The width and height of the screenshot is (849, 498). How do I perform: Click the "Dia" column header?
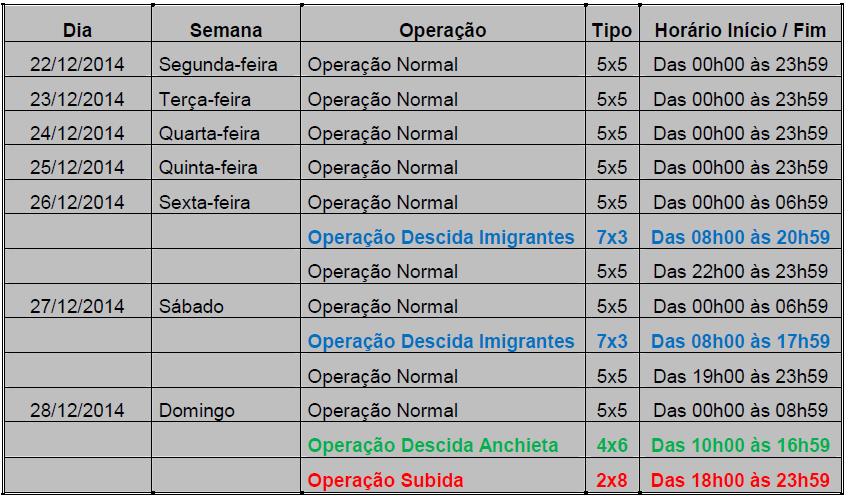point(77,30)
